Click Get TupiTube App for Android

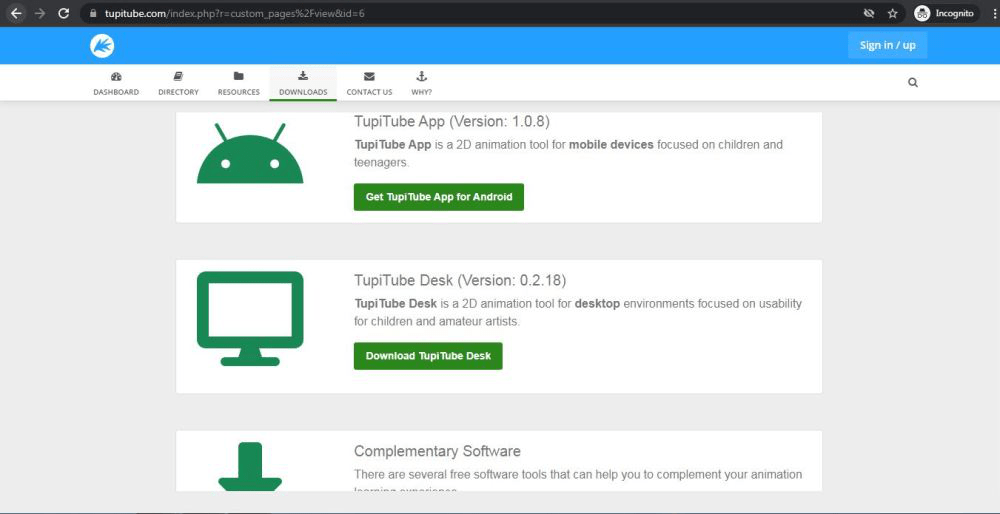(439, 197)
